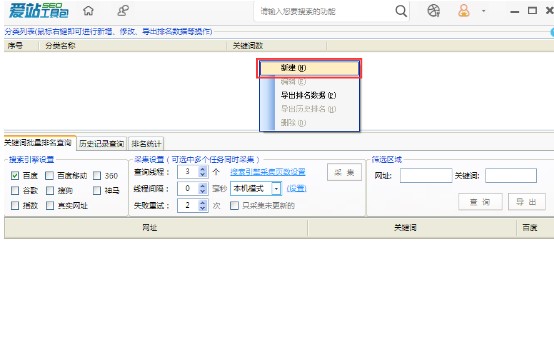The height and width of the screenshot is (360, 554).
Task: Click the 百度 results column header
Action: [x=535, y=228]
